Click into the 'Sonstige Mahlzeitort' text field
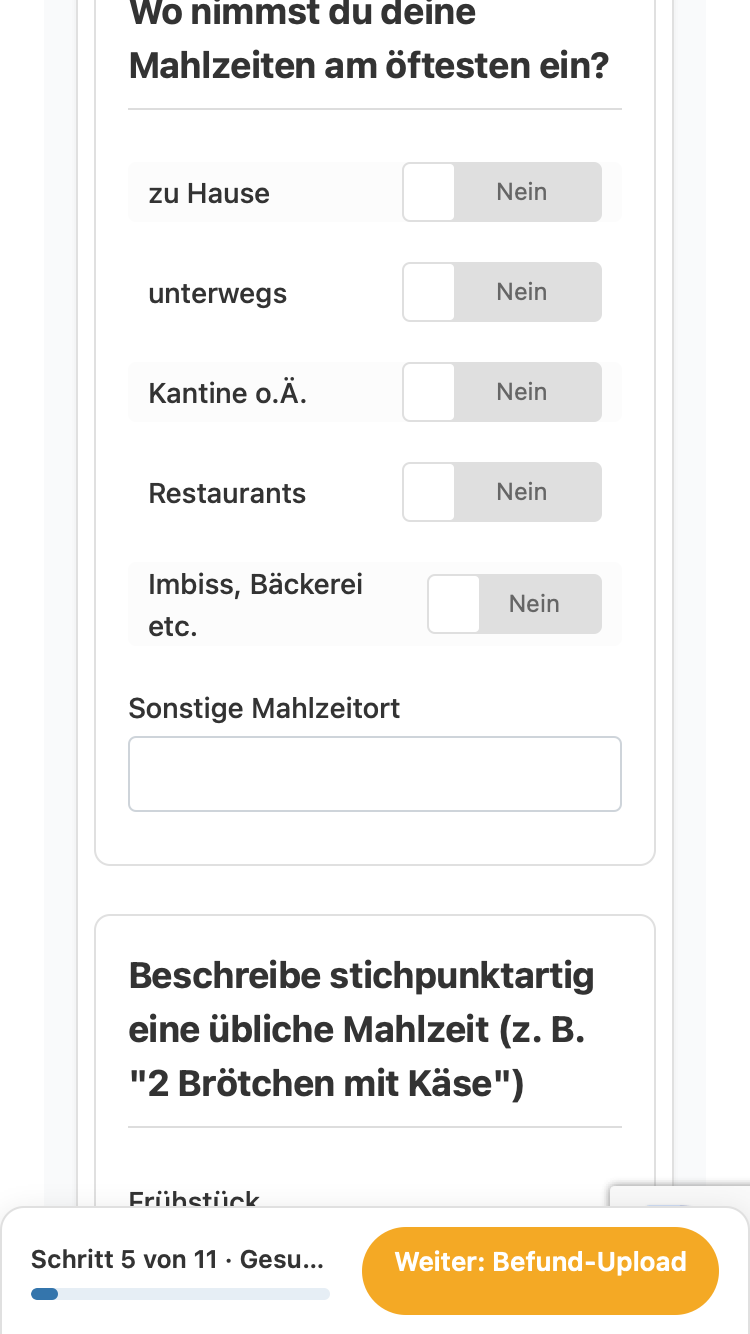The height and width of the screenshot is (1334, 750). point(375,774)
